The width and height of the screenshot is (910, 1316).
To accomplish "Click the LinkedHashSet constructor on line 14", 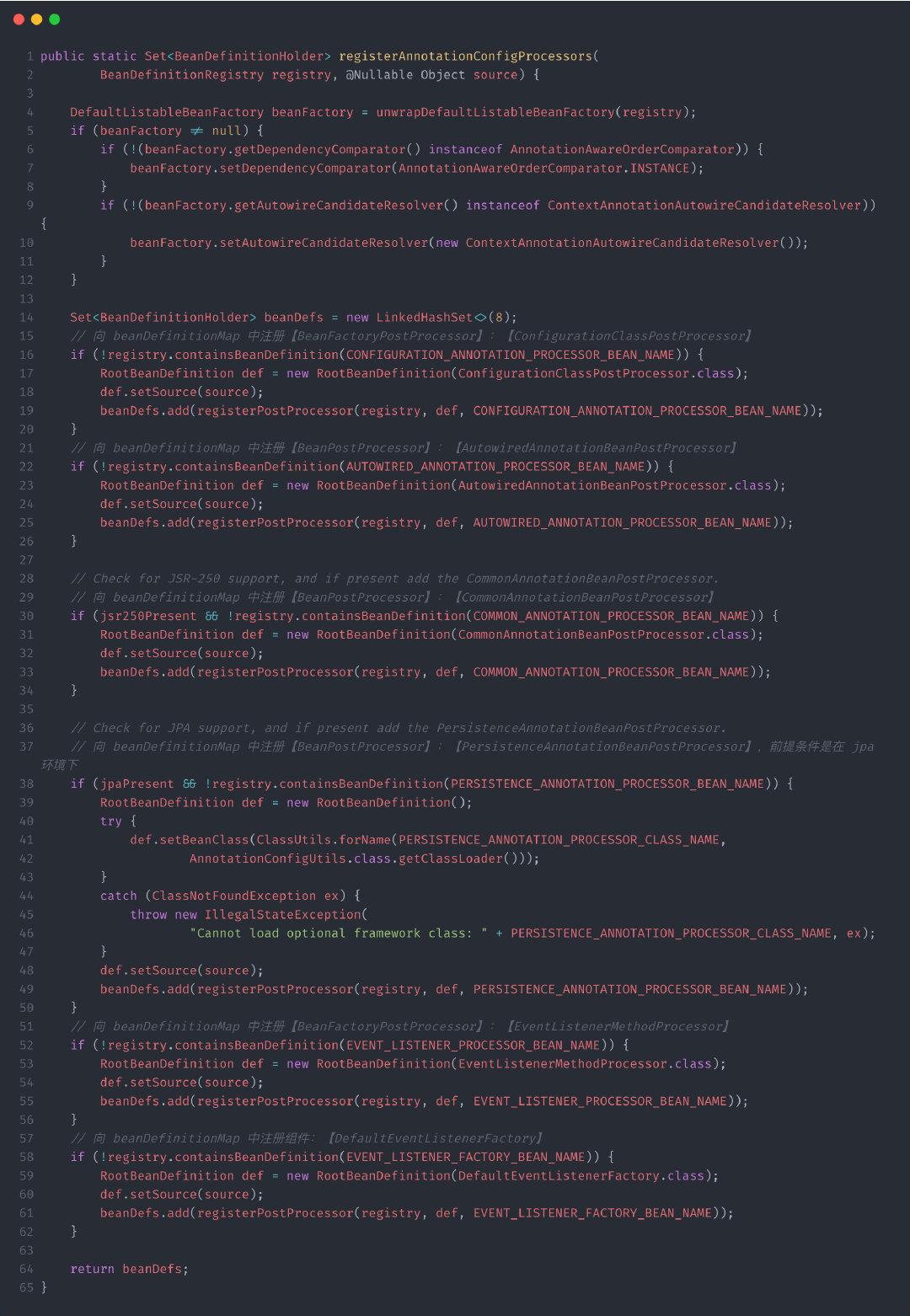I will point(424,318).
